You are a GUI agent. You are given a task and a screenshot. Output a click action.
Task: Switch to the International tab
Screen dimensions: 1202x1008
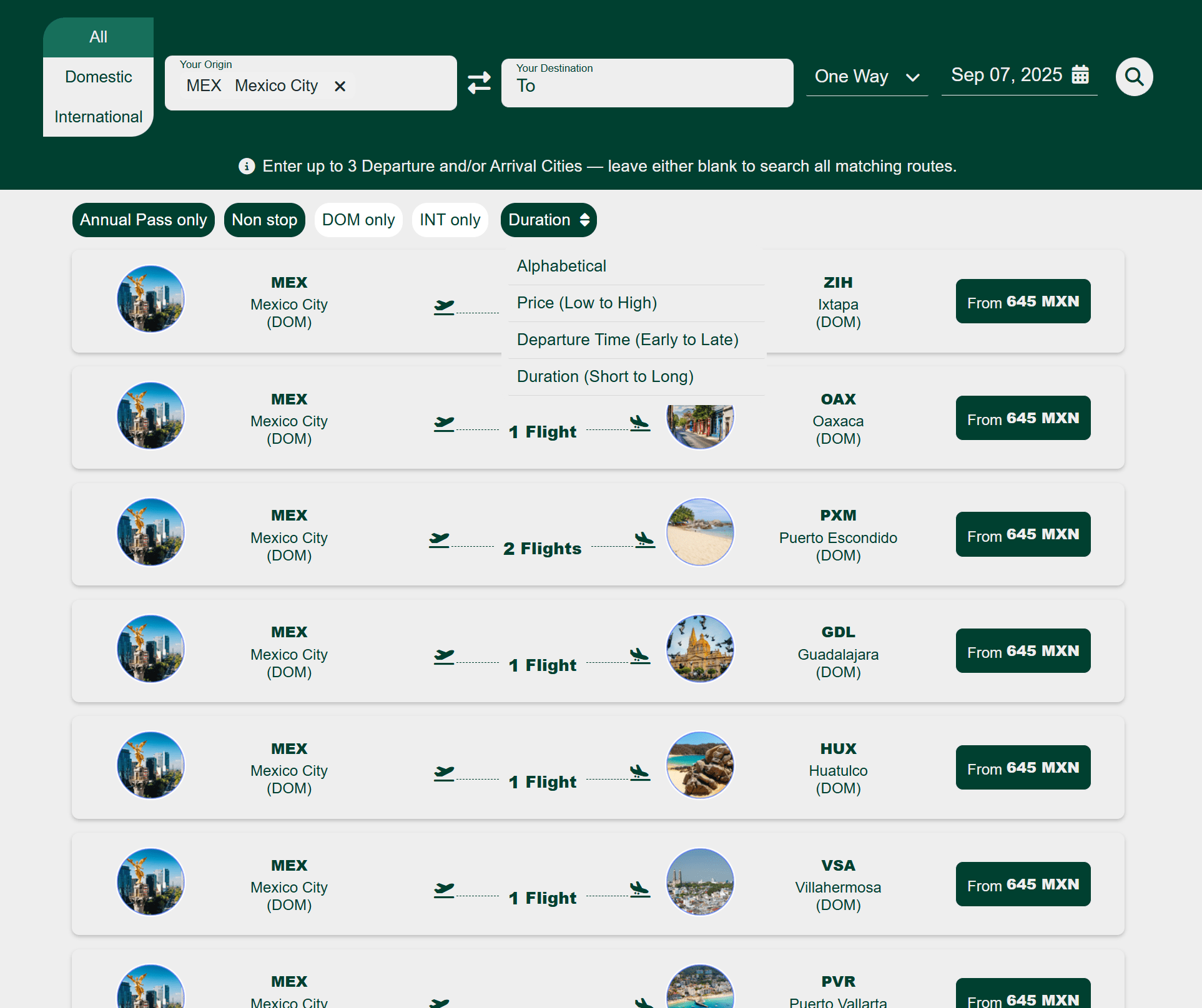[98, 117]
